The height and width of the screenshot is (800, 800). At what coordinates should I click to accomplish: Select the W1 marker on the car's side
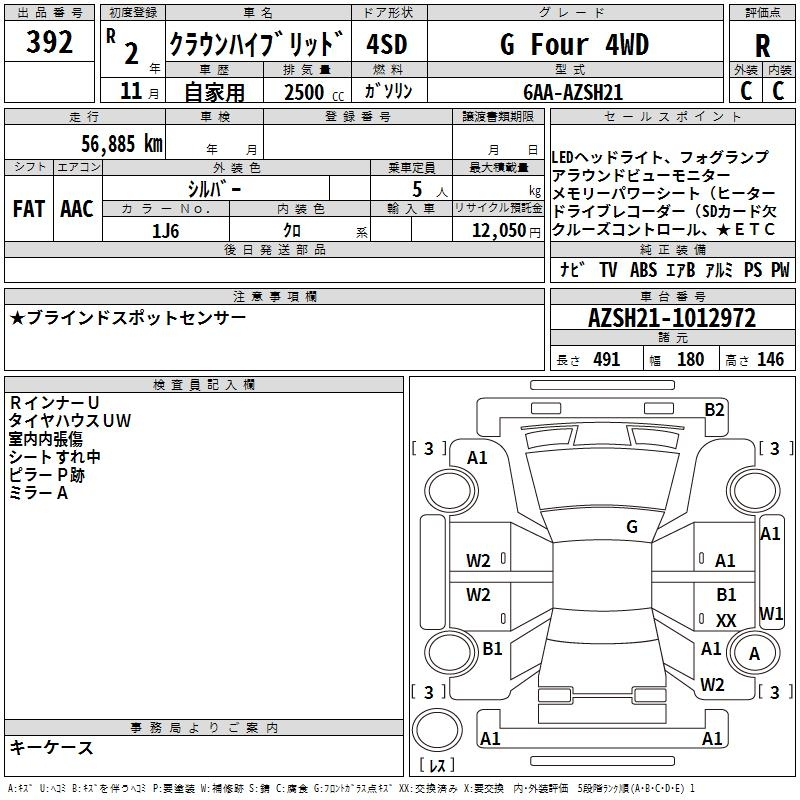(771, 613)
